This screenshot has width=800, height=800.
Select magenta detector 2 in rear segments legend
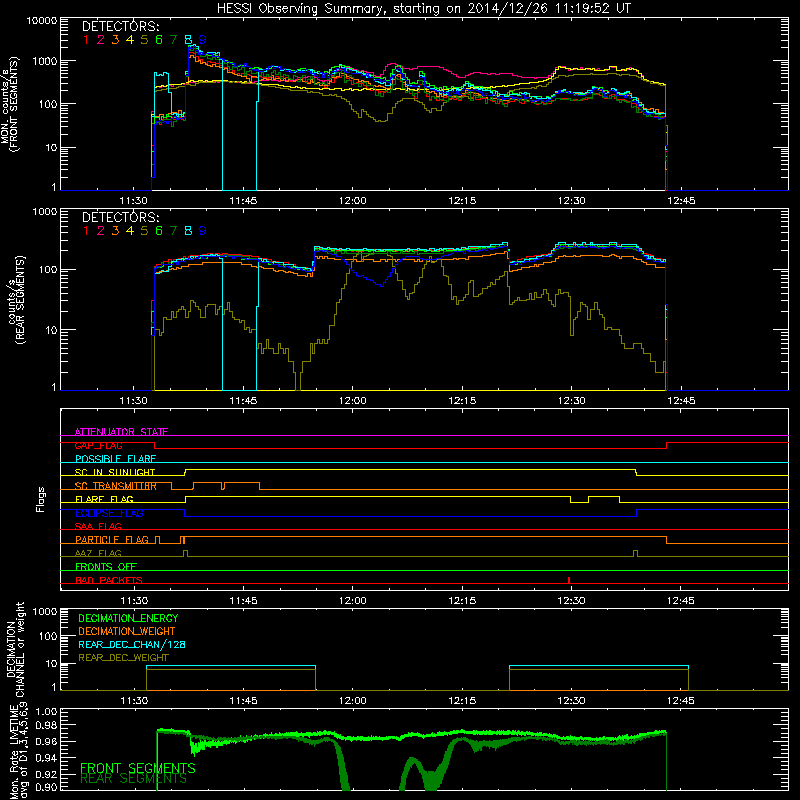click(101, 231)
